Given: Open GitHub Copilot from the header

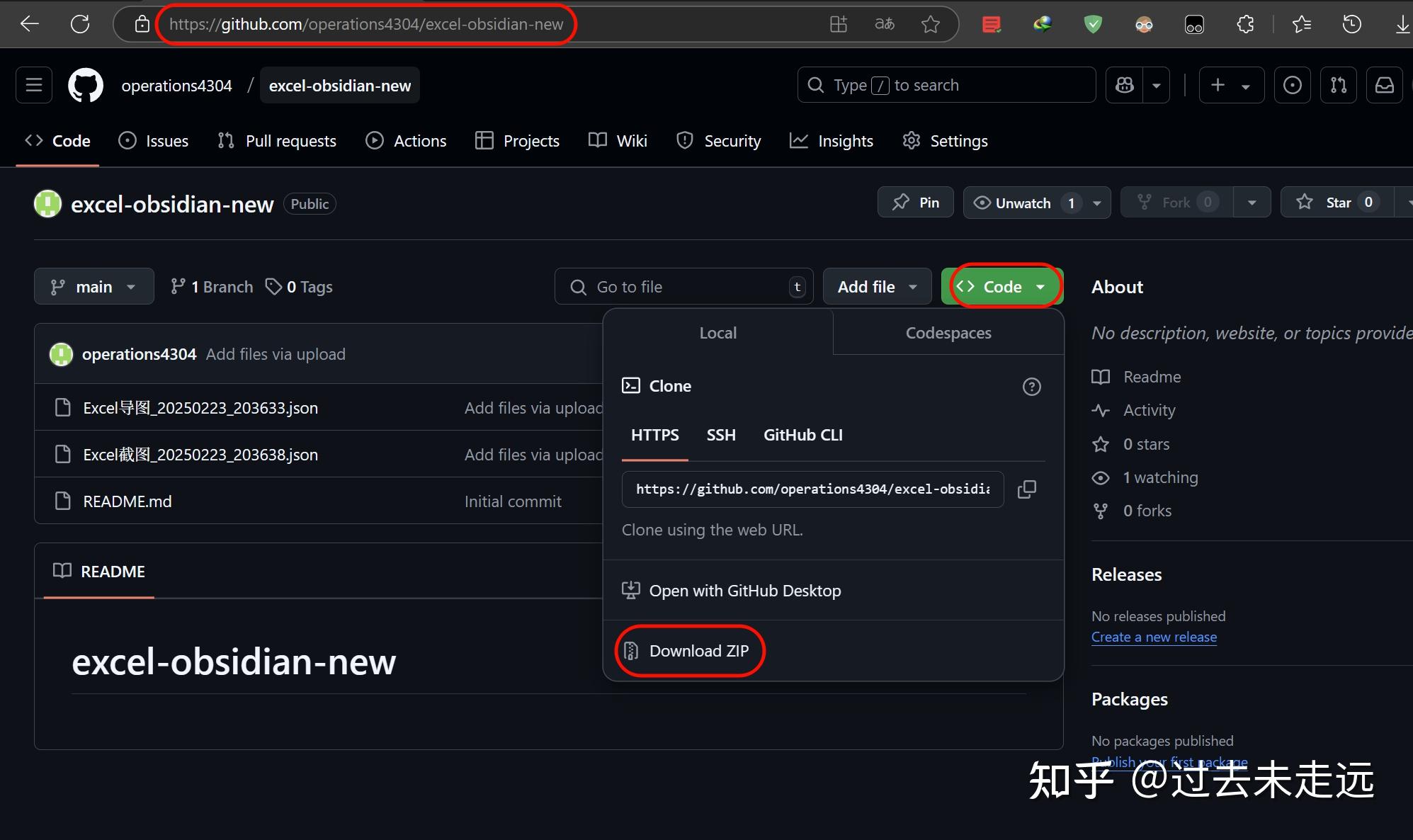Looking at the screenshot, I should pos(1124,85).
